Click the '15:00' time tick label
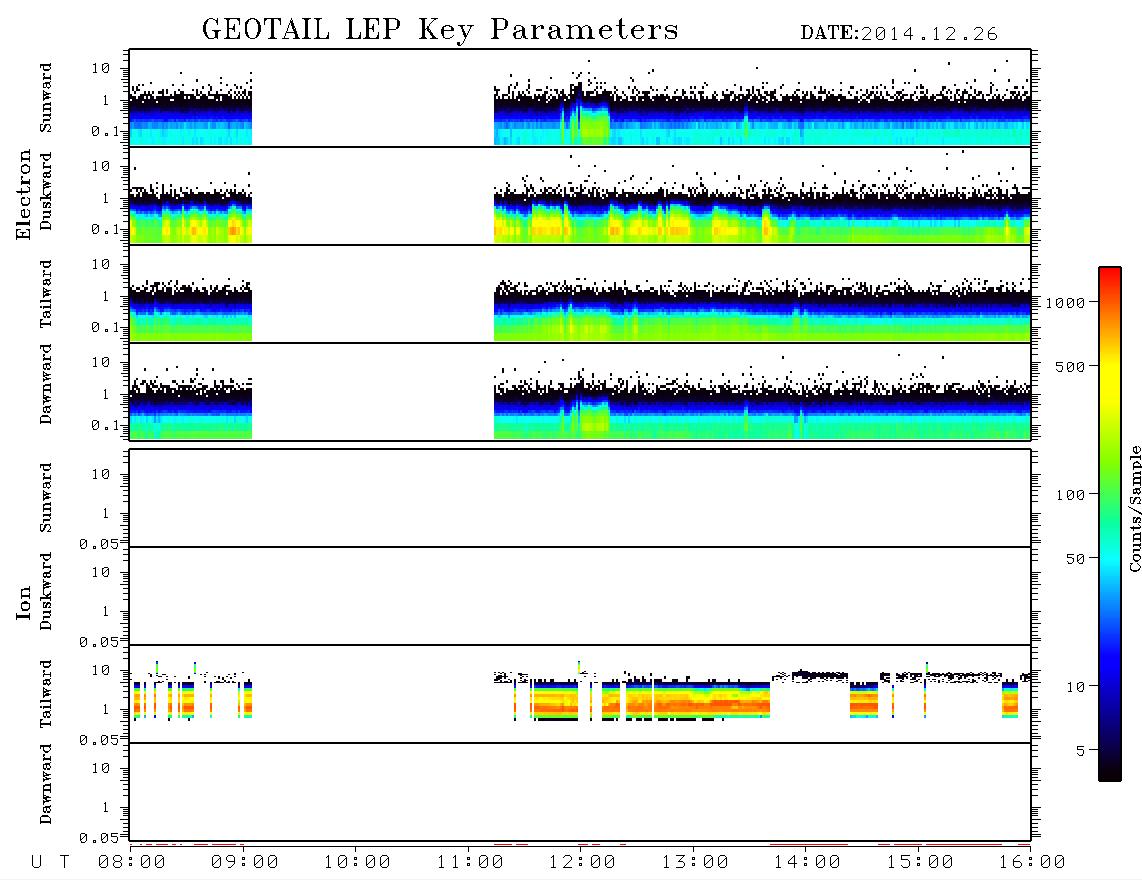Image resolution: width=1142 pixels, height=880 pixels. (920, 863)
